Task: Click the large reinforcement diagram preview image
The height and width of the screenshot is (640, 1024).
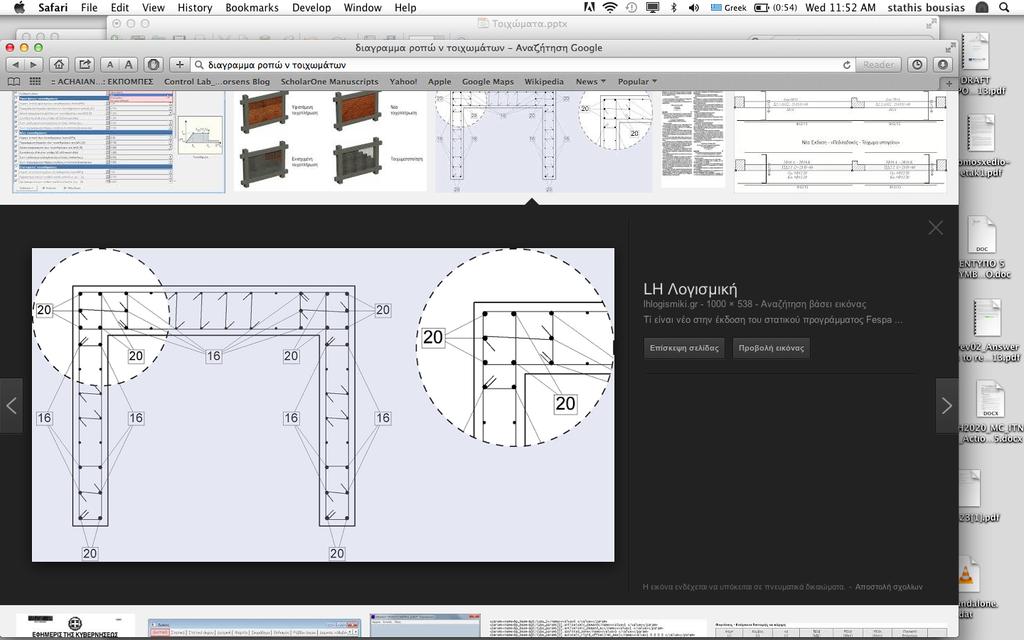Action: [323, 405]
